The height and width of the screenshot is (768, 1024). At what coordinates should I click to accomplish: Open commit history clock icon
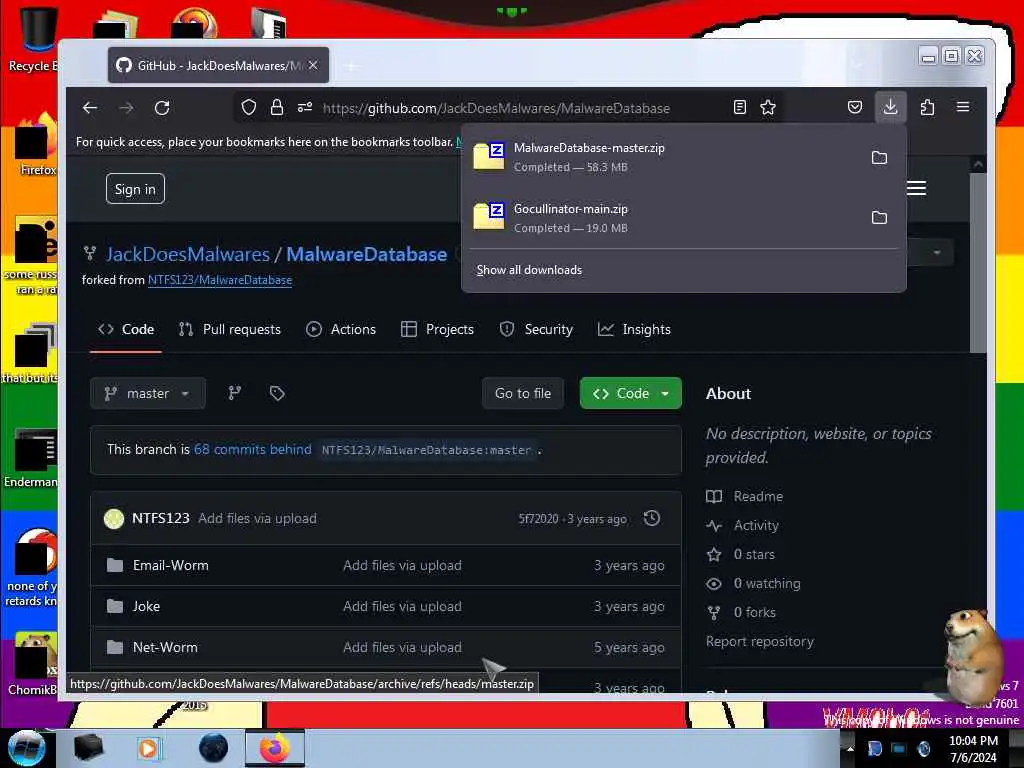coord(652,519)
